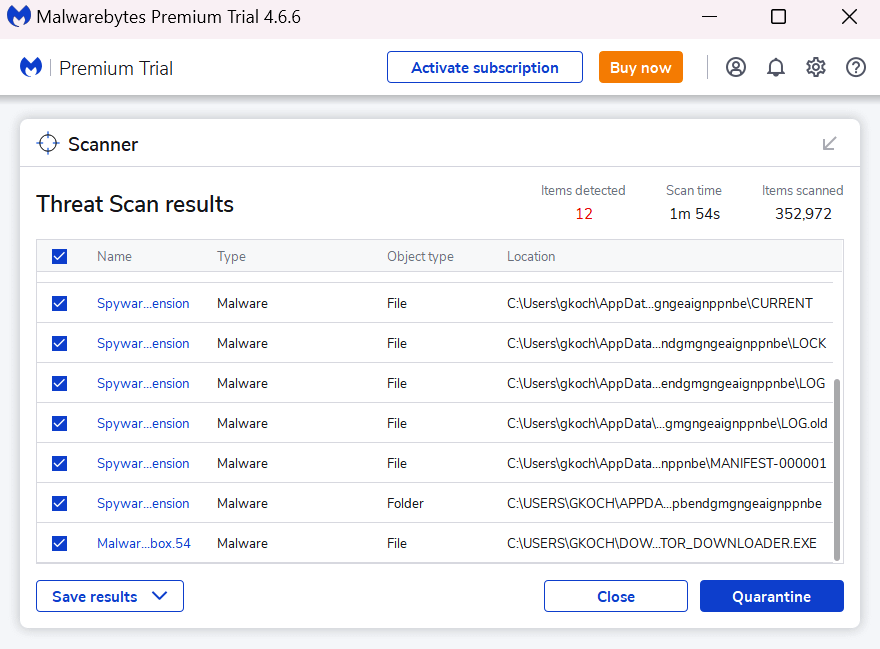Open Spywar...ension link in the MANIFEST-000001 row
The height and width of the screenshot is (649, 880).
(143, 464)
